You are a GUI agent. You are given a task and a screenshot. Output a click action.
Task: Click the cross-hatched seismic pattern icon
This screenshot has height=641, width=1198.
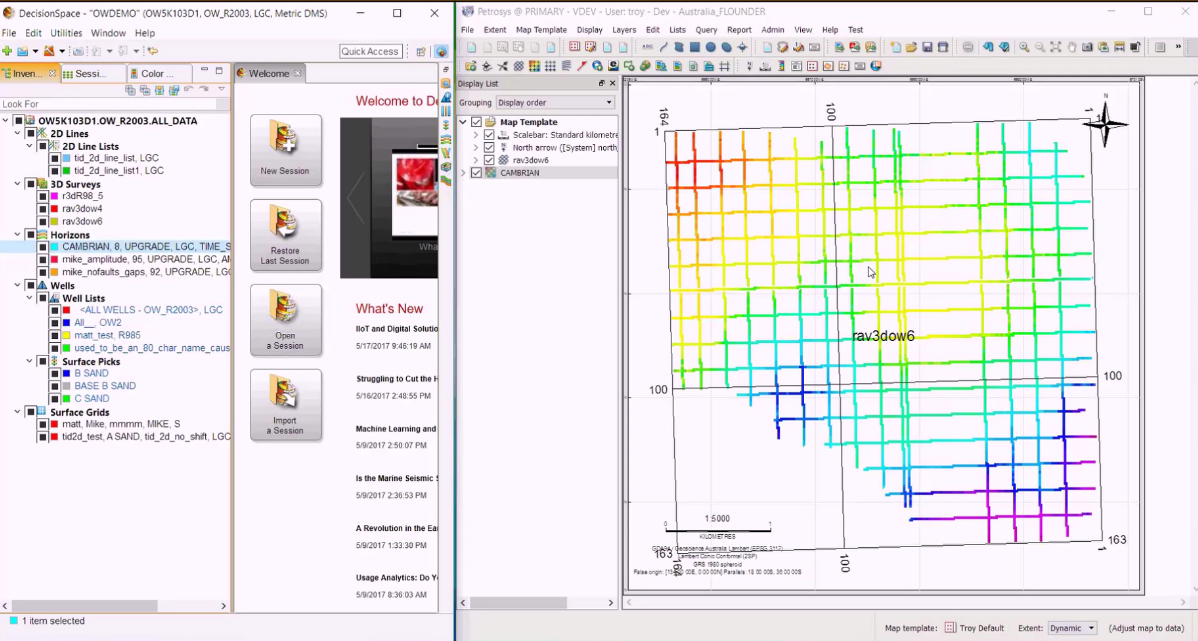[519, 66]
